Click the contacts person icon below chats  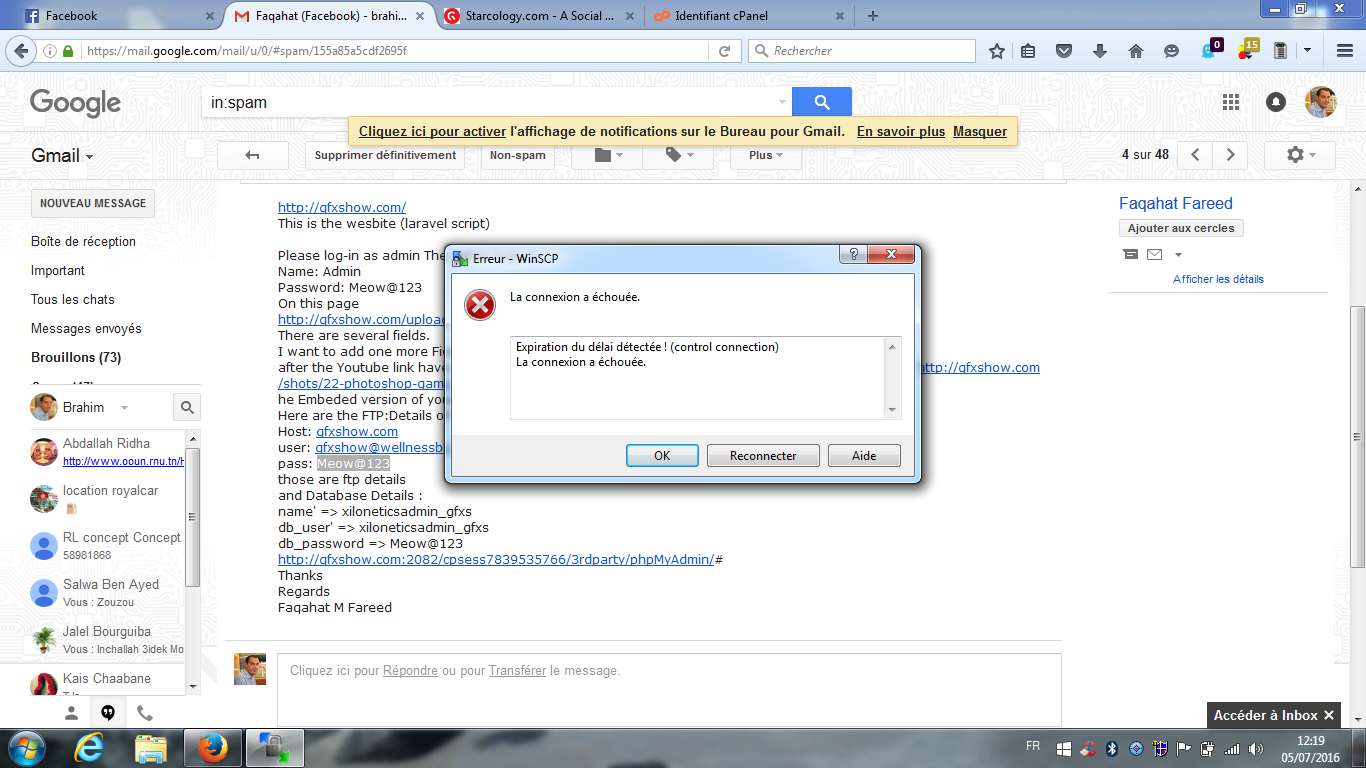[x=71, y=713]
